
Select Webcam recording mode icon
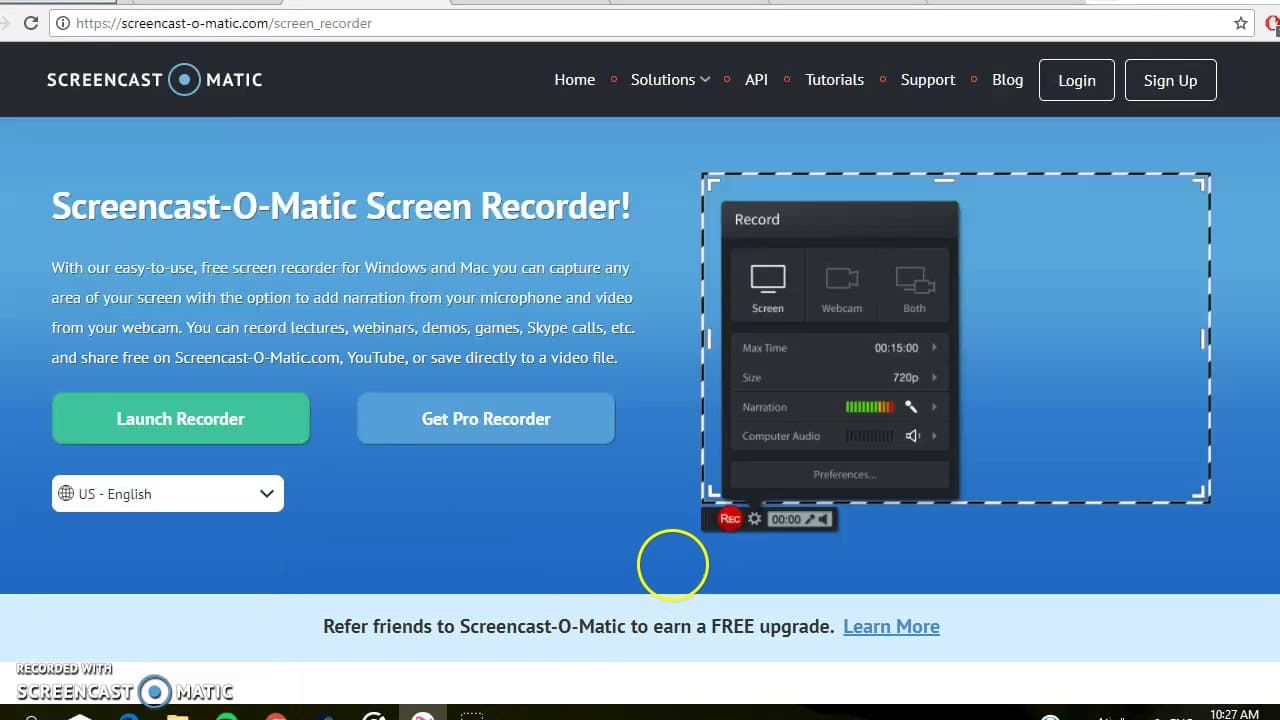pos(842,289)
